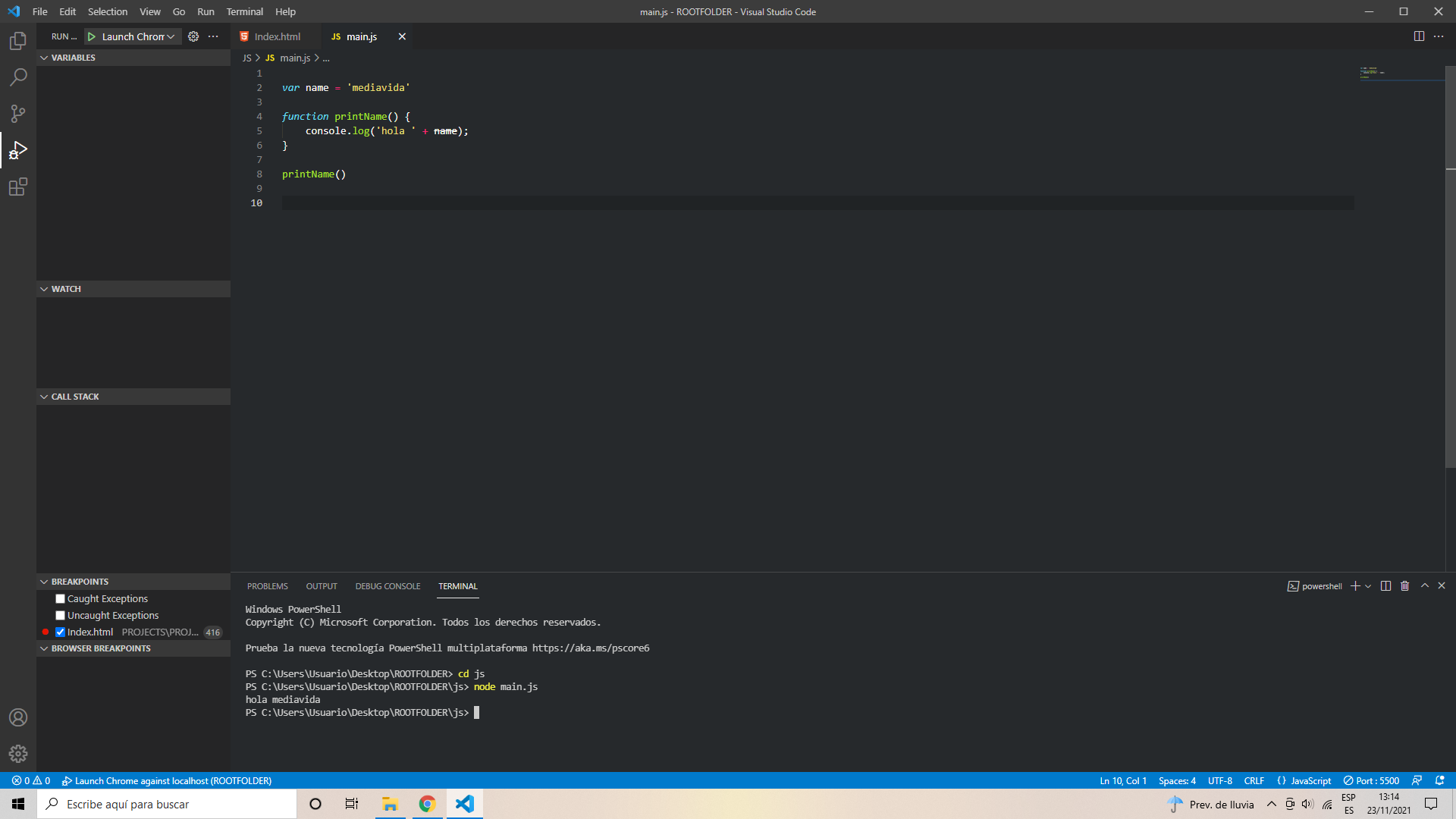
Task: Open the Source Control view
Action: 18,114
